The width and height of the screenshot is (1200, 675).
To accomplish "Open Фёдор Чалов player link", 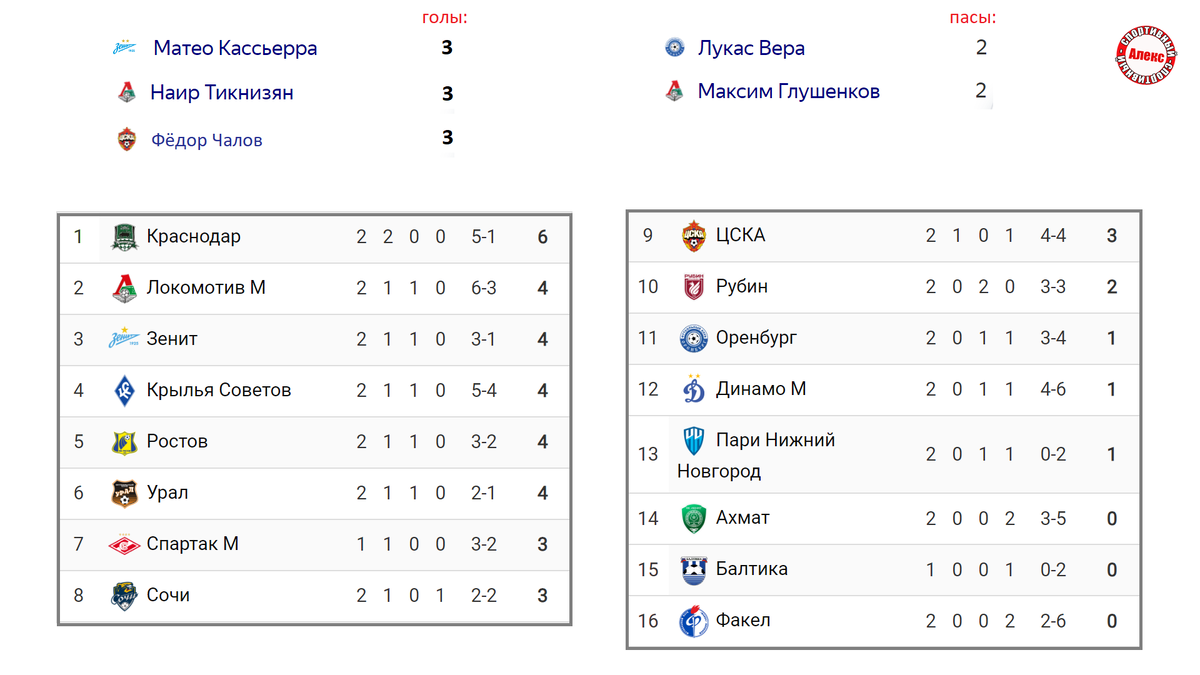I will pos(207,140).
